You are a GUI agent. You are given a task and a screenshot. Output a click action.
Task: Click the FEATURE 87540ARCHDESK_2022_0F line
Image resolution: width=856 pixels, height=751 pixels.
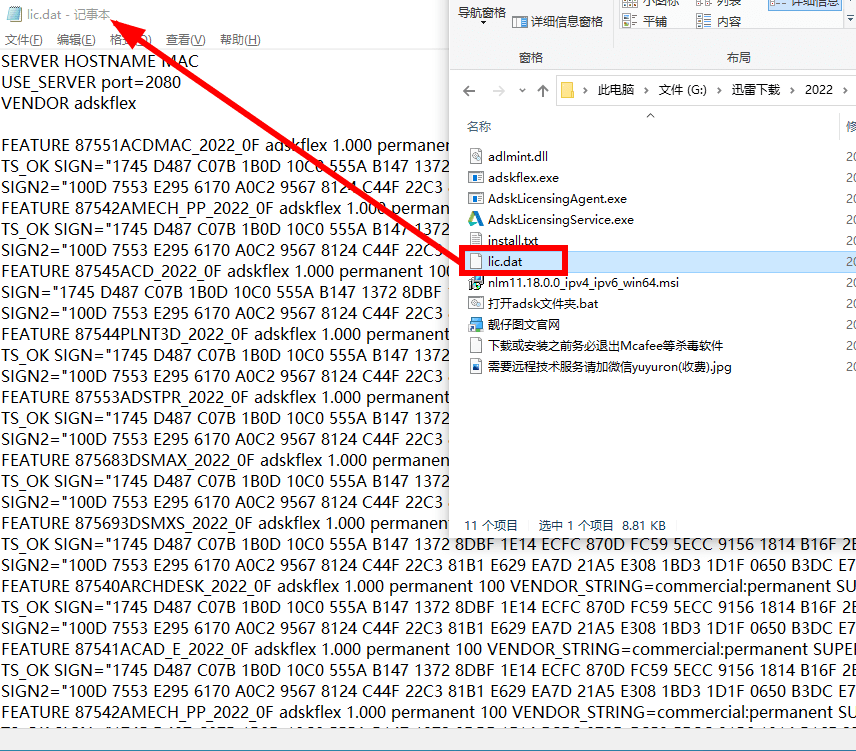coord(428,587)
